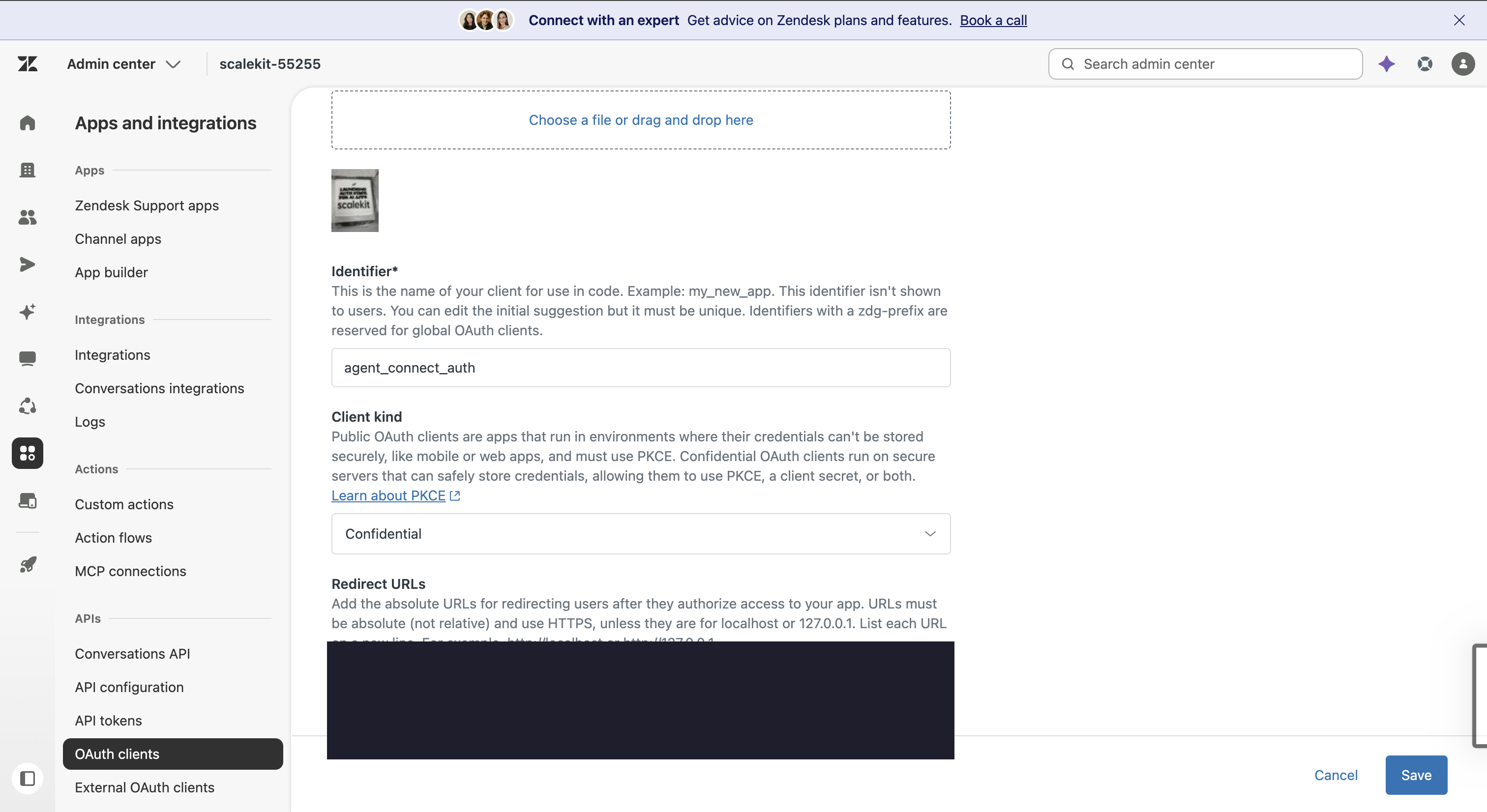Open the Channels arrow icon in rail
The height and width of the screenshot is (812, 1487).
[x=27, y=264]
